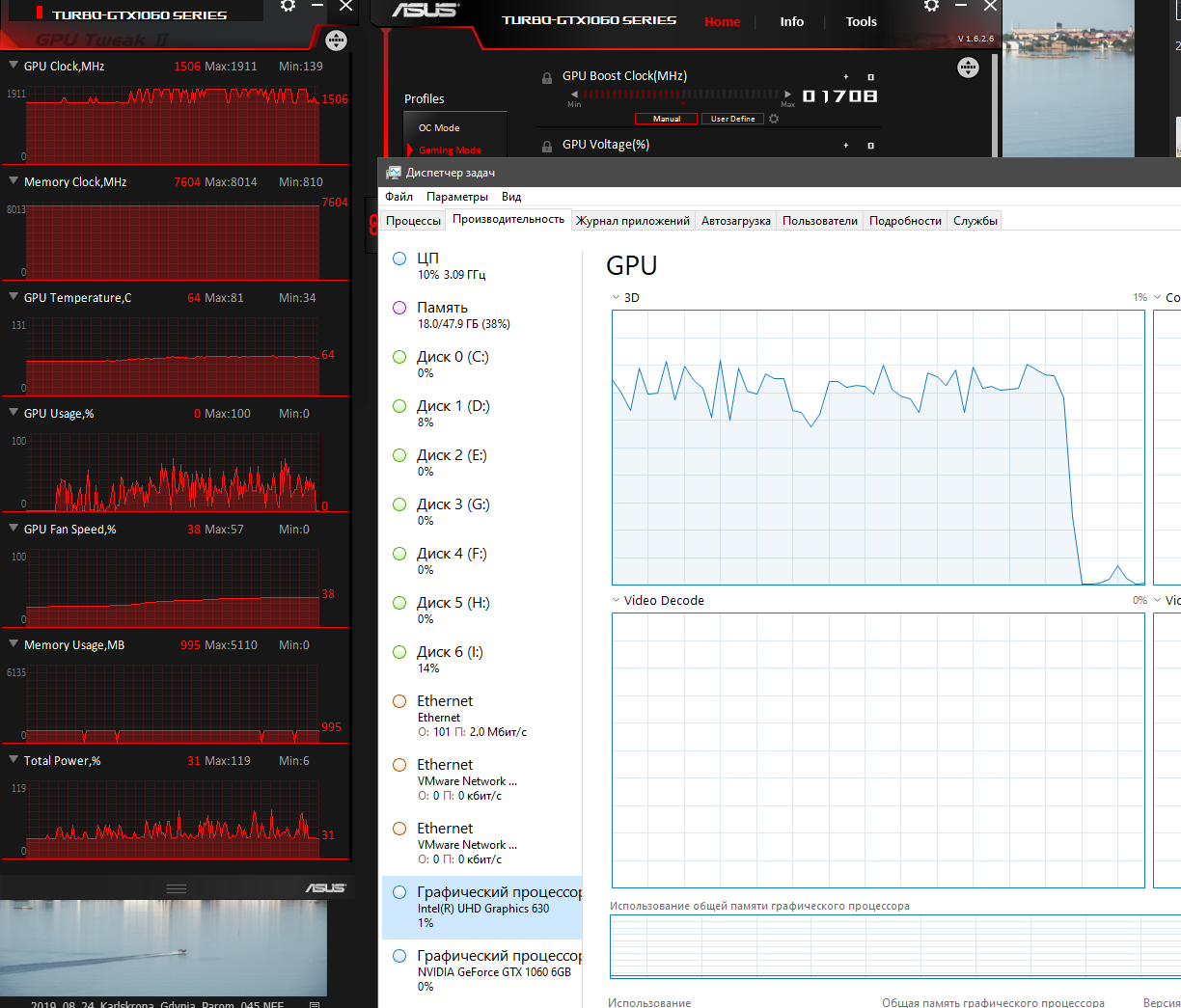Switch to the Процессы tab
Screen dimensions: 1181x1008
(x=413, y=221)
